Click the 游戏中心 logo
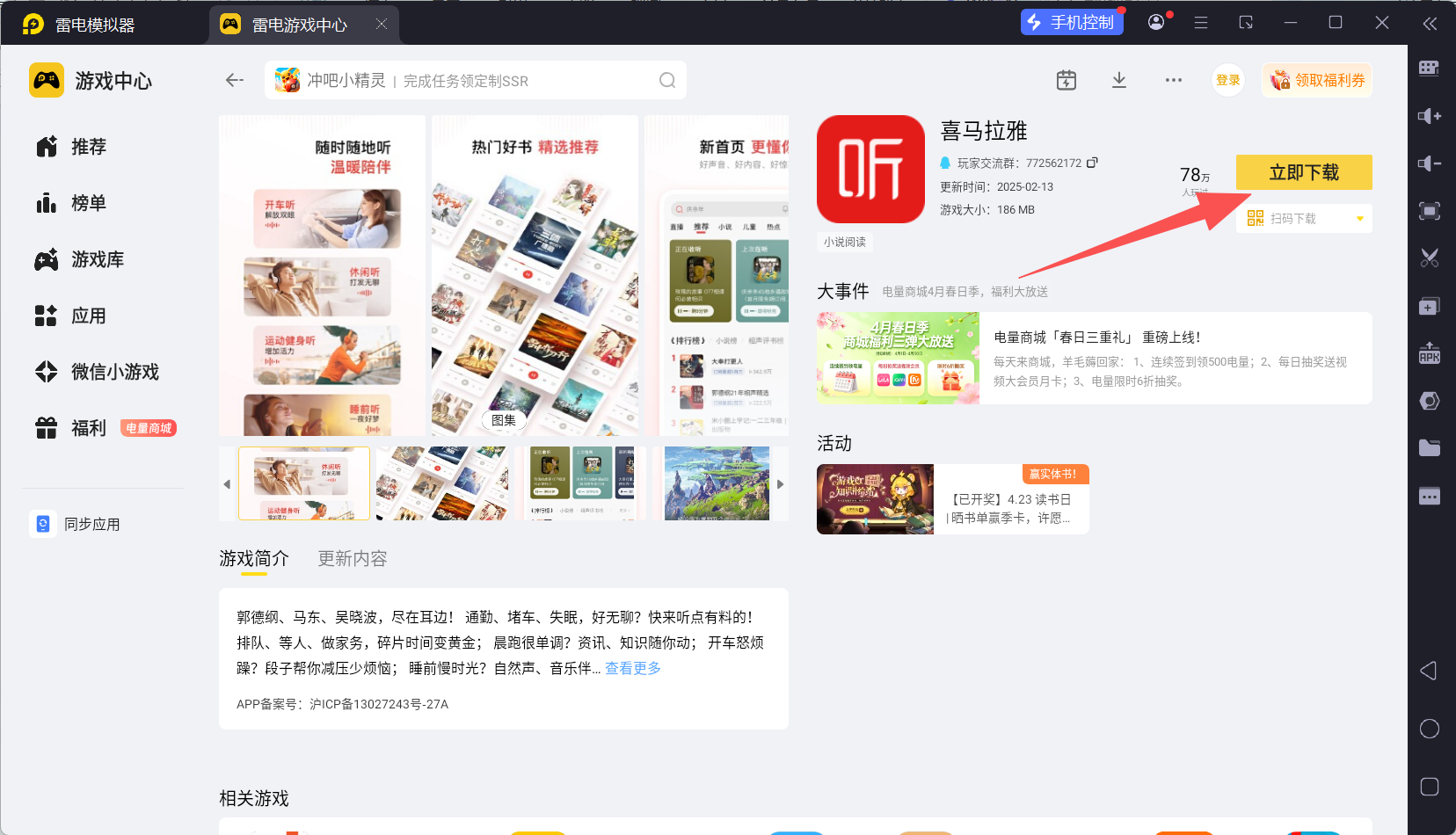Screen dimensions: 1456x835 (91, 80)
